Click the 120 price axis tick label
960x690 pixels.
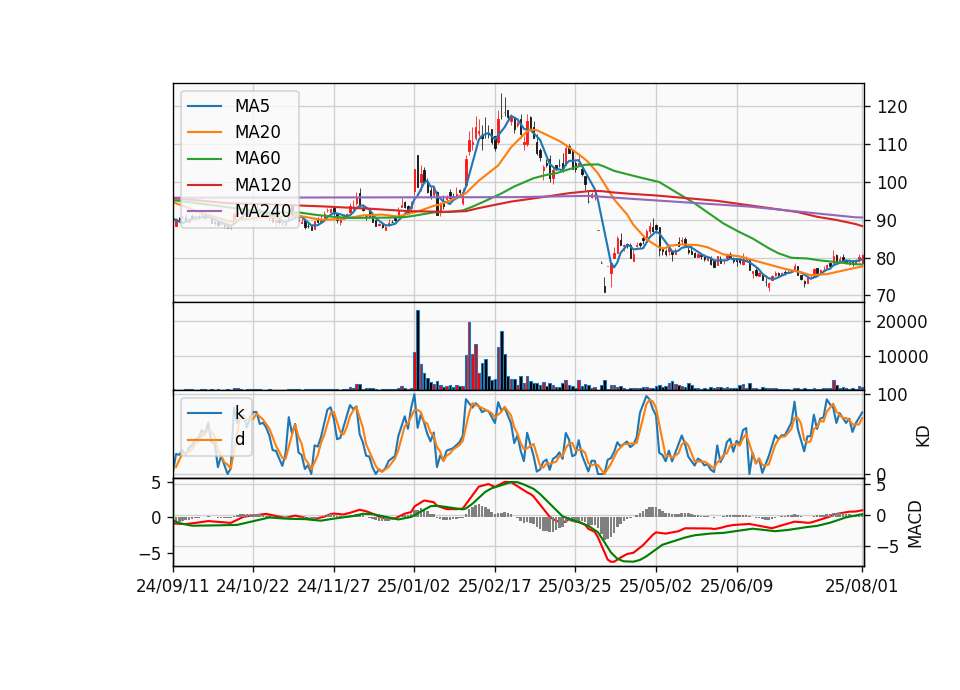(x=893, y=107)
